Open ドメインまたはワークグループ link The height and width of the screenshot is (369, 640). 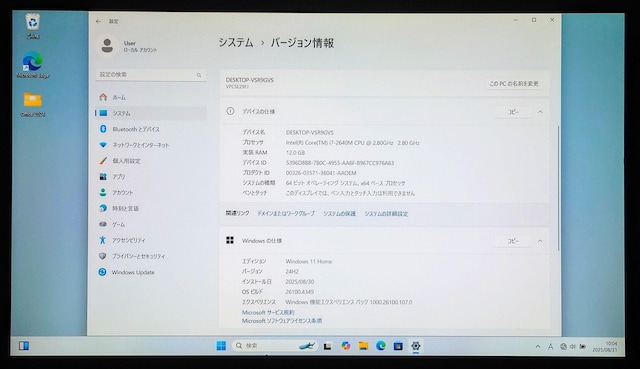click(286, 213)
